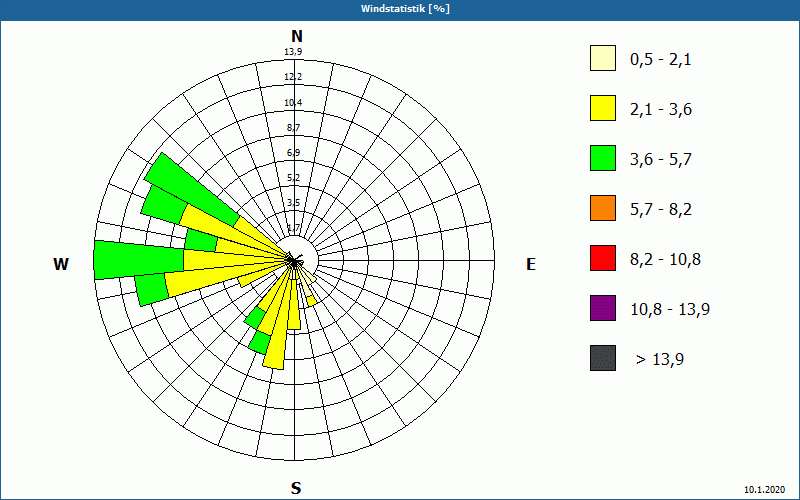The width and height of the screenshot is (800, 500).
Task: Click the Windstatistik [%] title bar text
Action: [406, 9]
